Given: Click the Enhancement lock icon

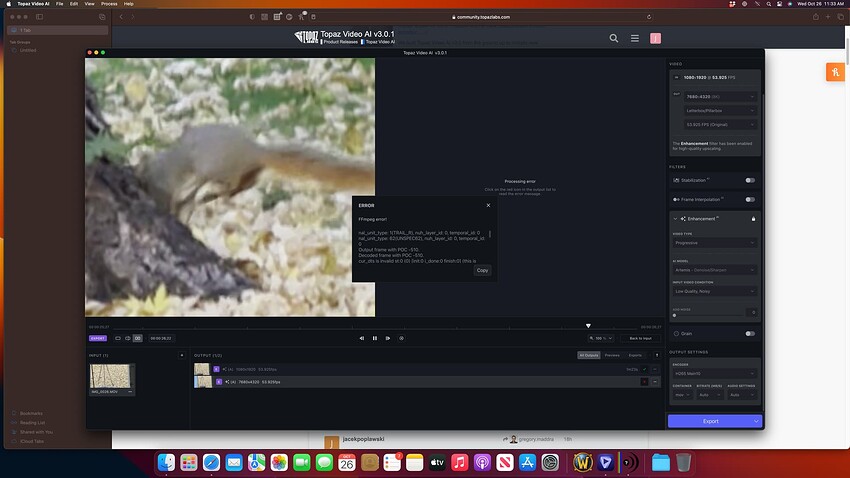Looking at the screenshot, I should tap(753, 219).
